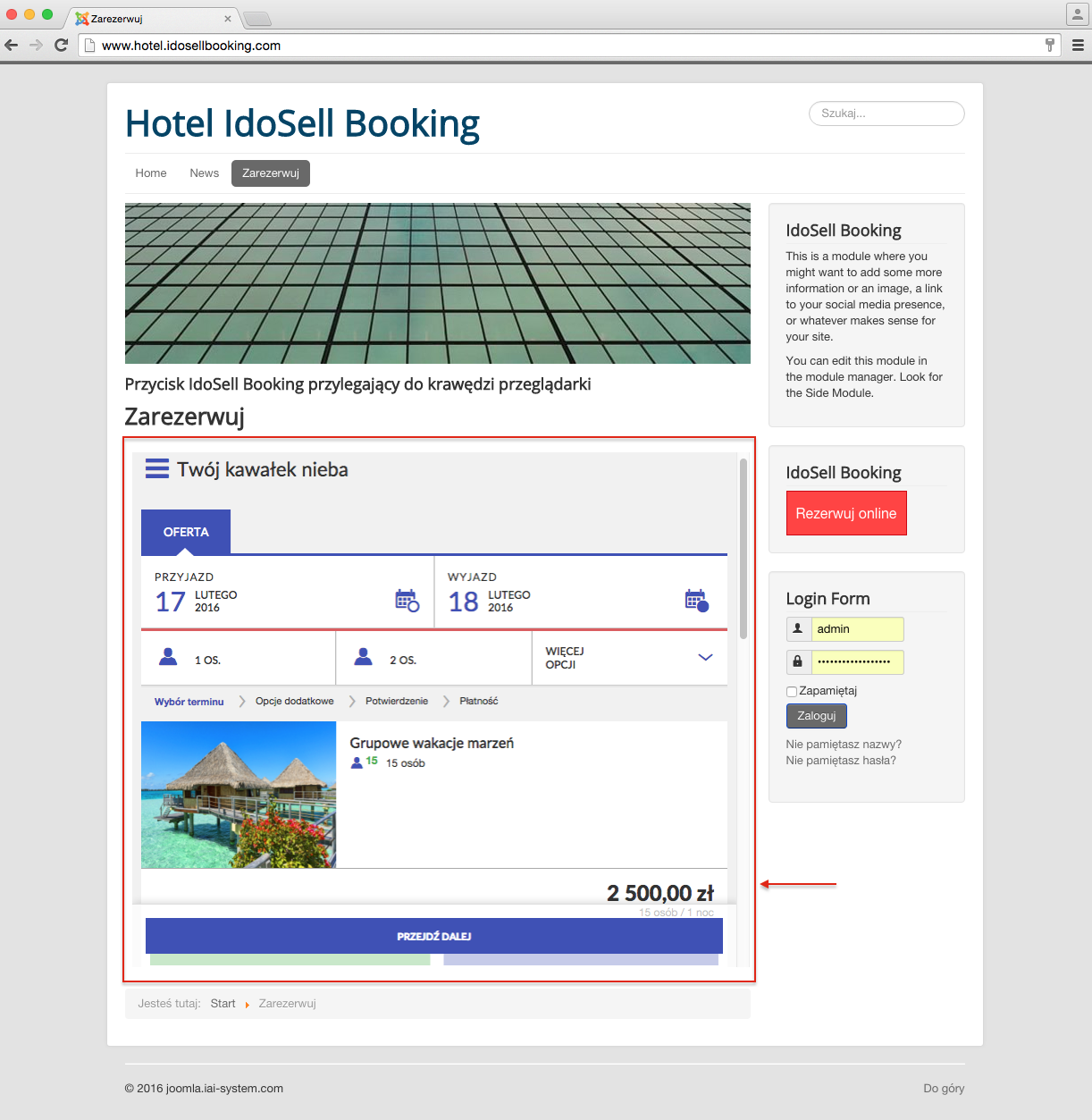Click the Nie pamiętasz nazwy? link

click(x=844, y=745)
